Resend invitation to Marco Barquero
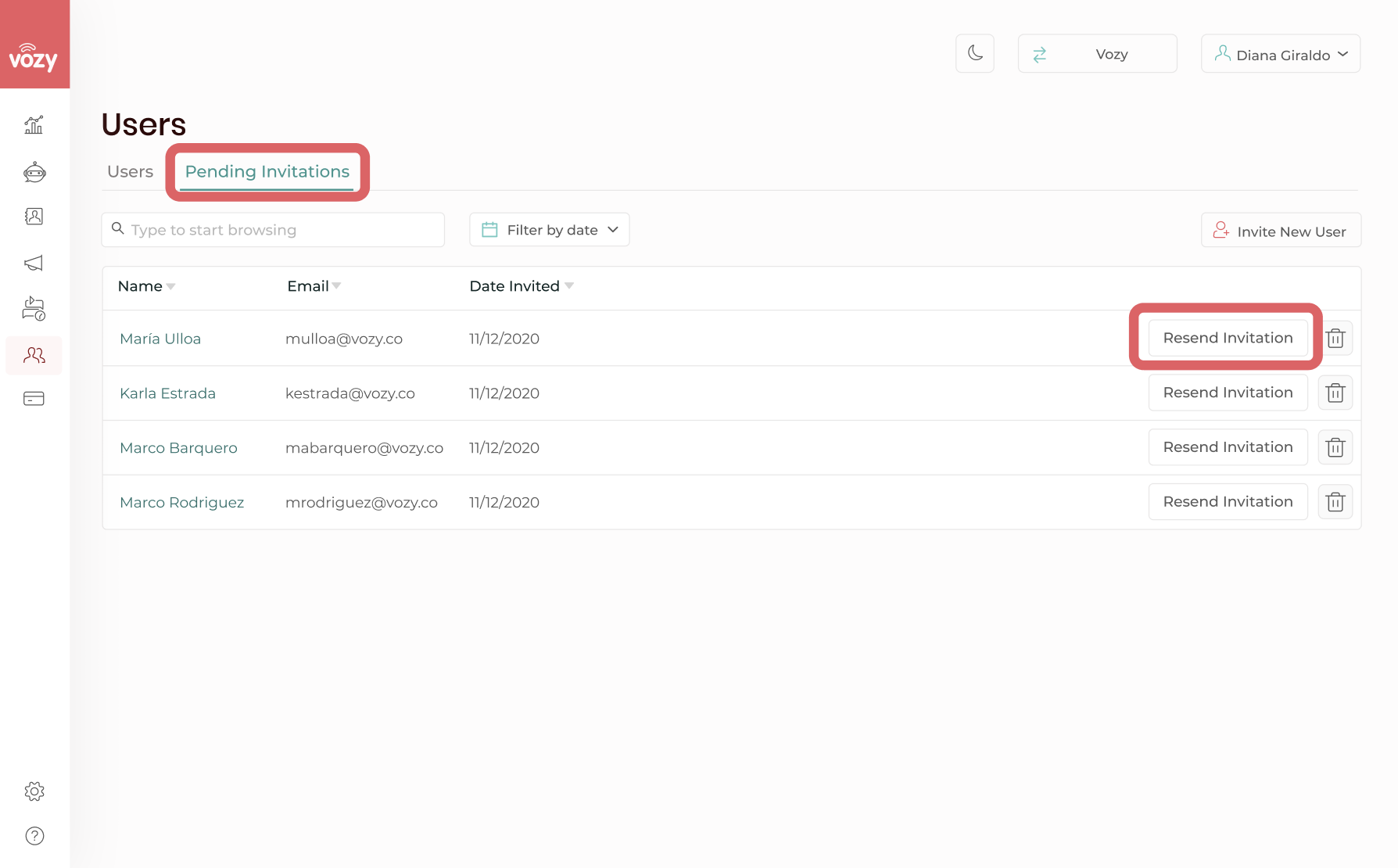This screenshot has width=1398, height=868. coord(1228,447)
